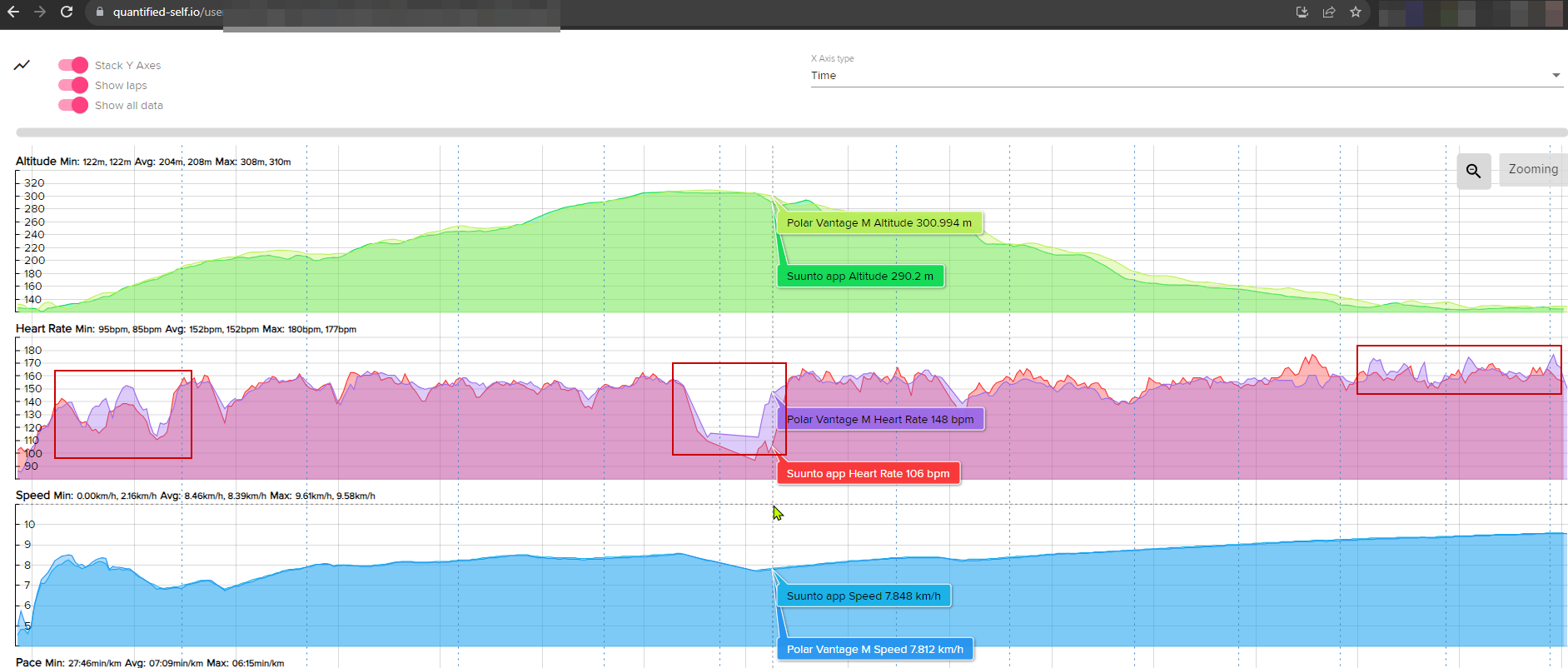Click the share page icon
Viewport: 1568px width, 668px height.
[1329, 12]
